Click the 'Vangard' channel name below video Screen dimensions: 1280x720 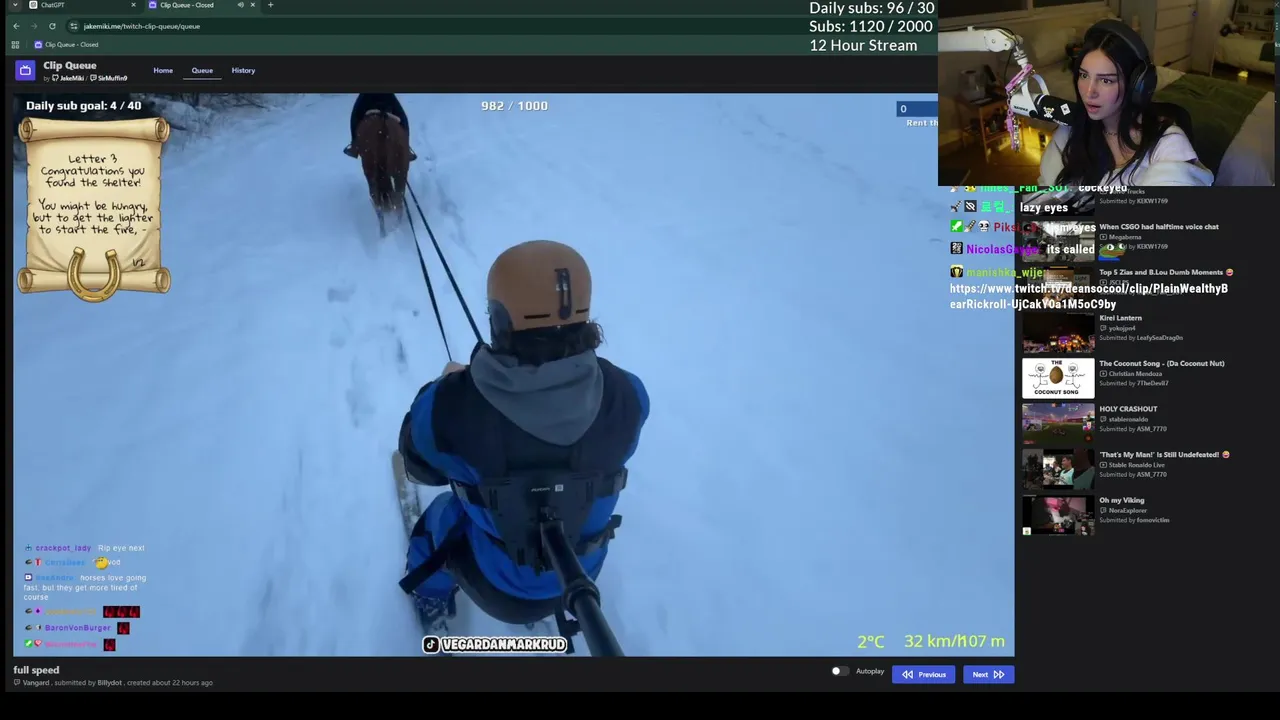pyautogui.click(x=36, y=683)
